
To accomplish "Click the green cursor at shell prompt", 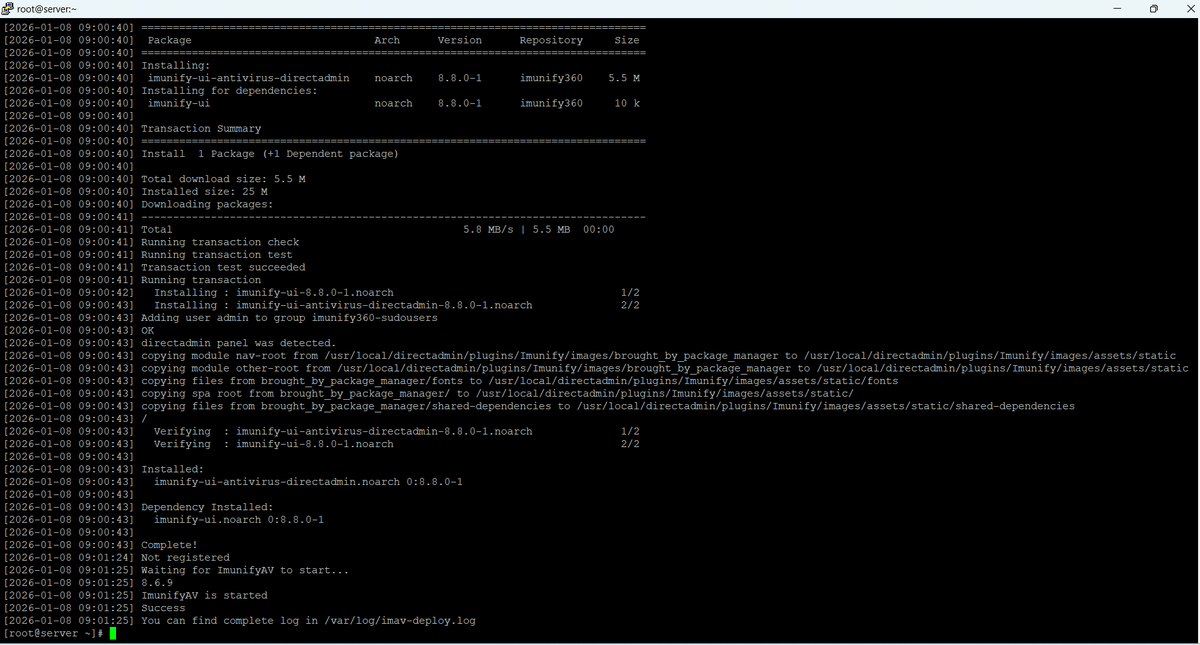I will pyautogui.click(x=113, y=633).
